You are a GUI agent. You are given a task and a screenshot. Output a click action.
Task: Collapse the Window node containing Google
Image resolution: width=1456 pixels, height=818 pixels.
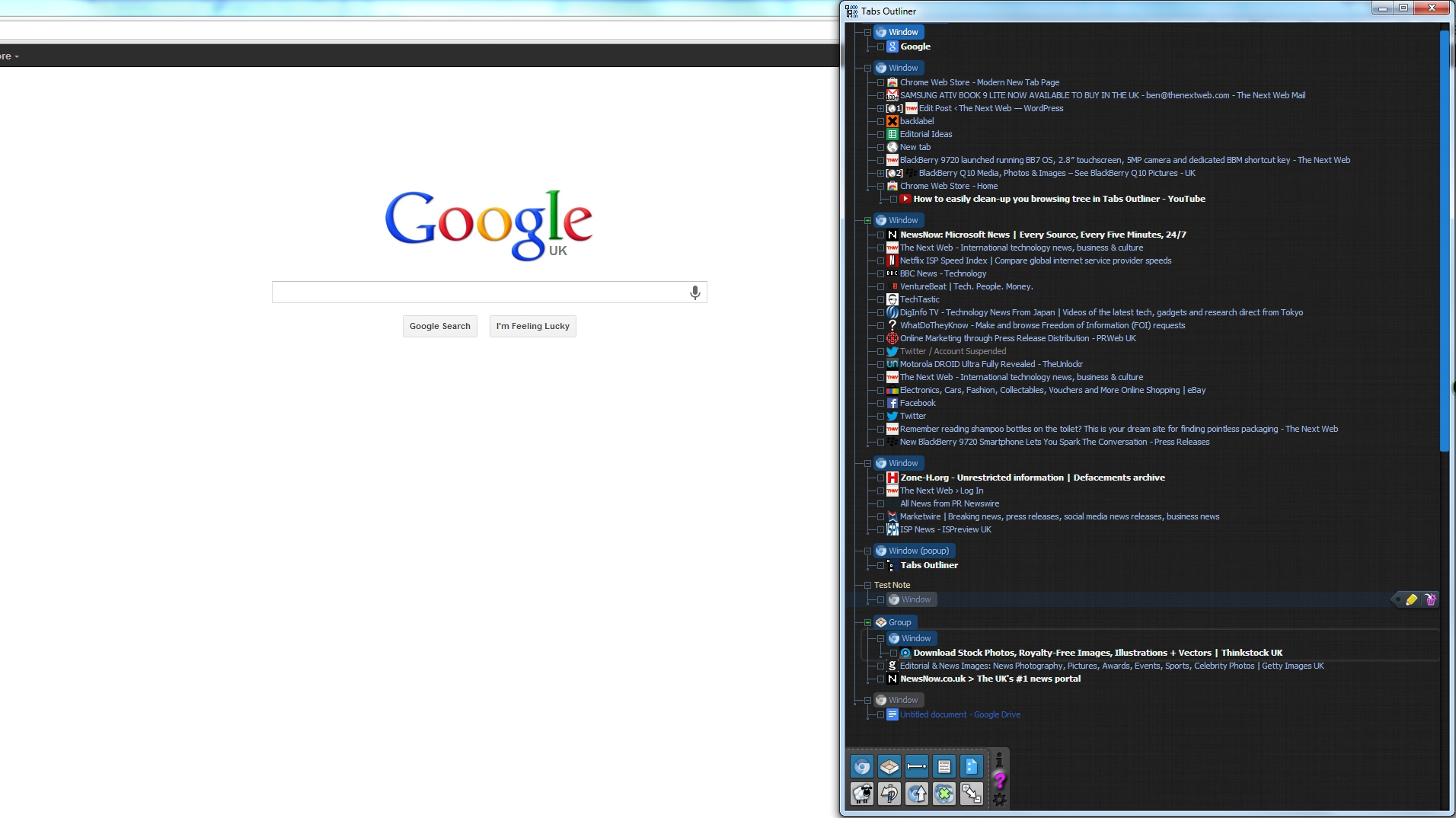click(867, 32)
